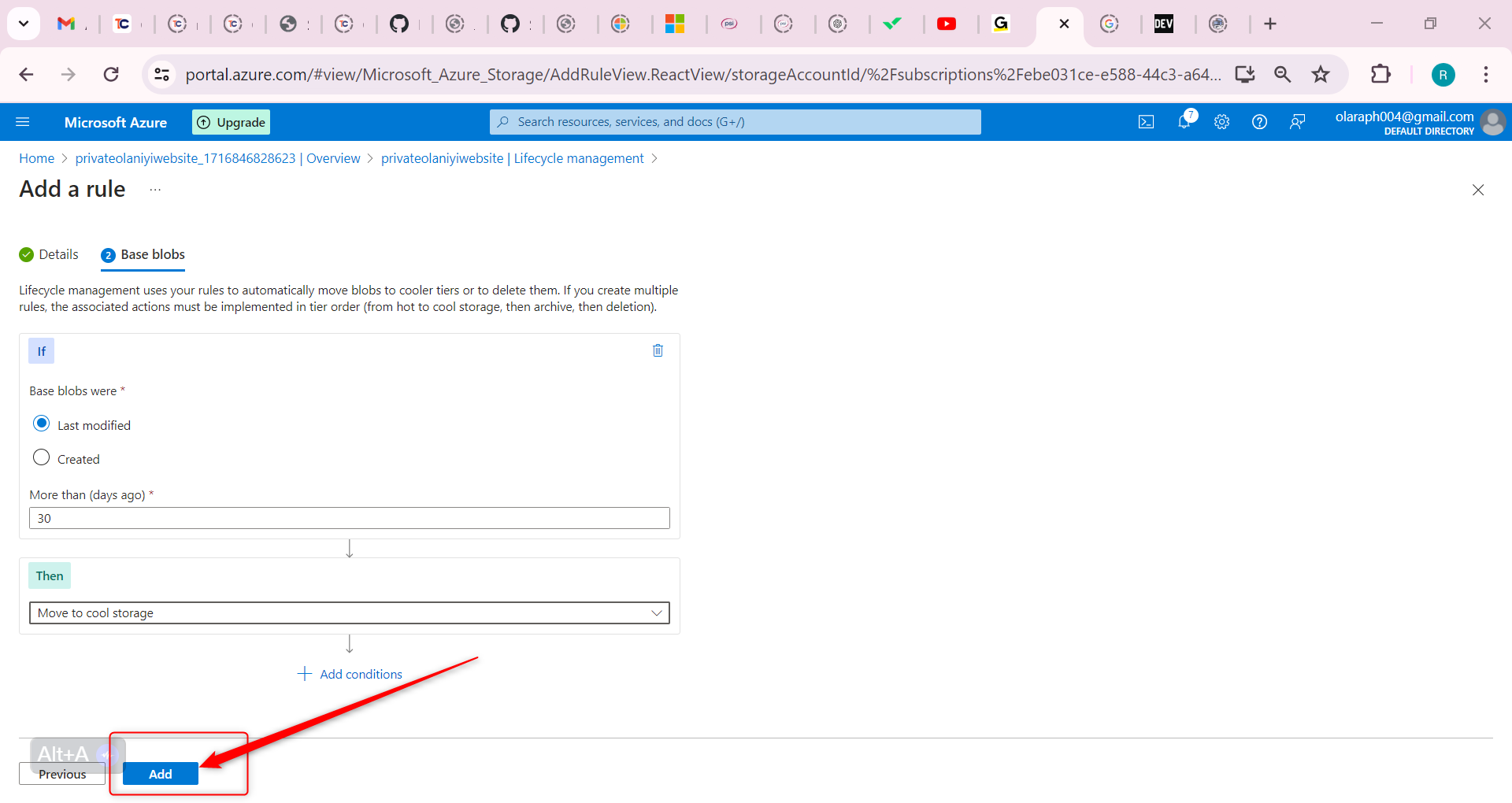Delete the If condition block
Screen dimensions: 1512x803
(658, 351)
